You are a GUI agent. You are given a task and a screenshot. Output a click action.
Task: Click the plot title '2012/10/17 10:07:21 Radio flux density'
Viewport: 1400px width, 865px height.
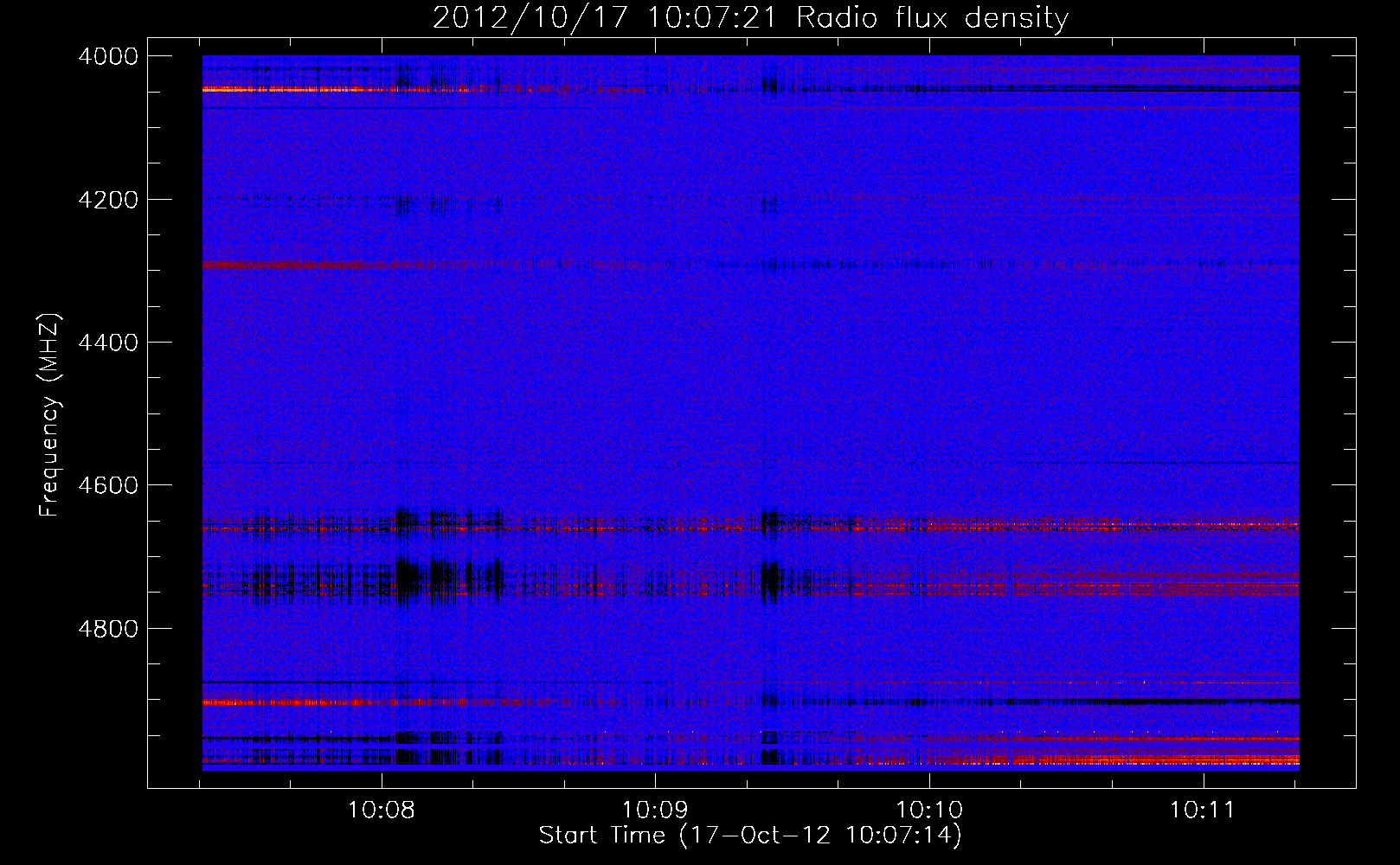[x=750, y=17]
